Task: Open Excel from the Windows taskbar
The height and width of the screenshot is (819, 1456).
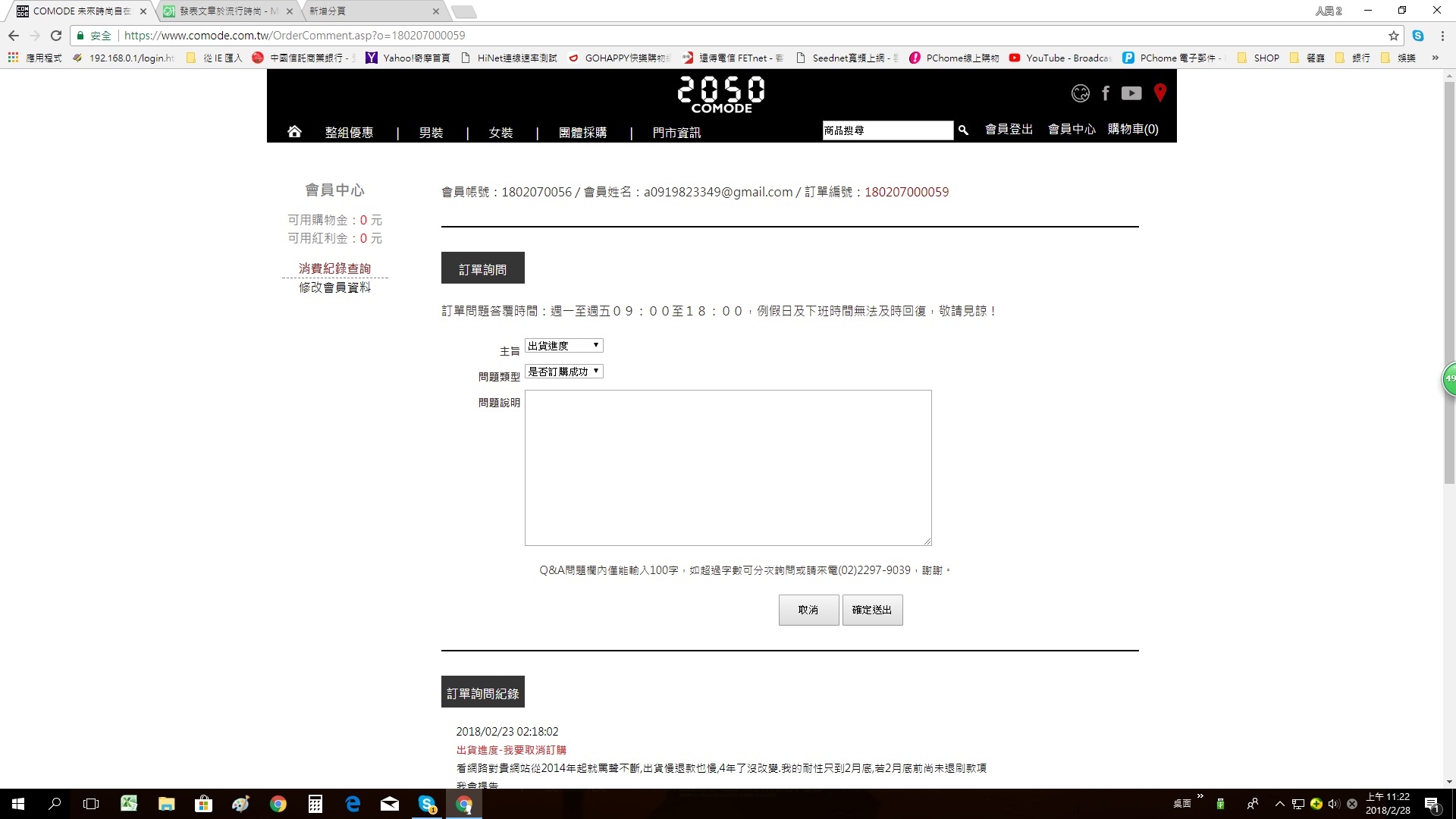Action: (129, 804)
